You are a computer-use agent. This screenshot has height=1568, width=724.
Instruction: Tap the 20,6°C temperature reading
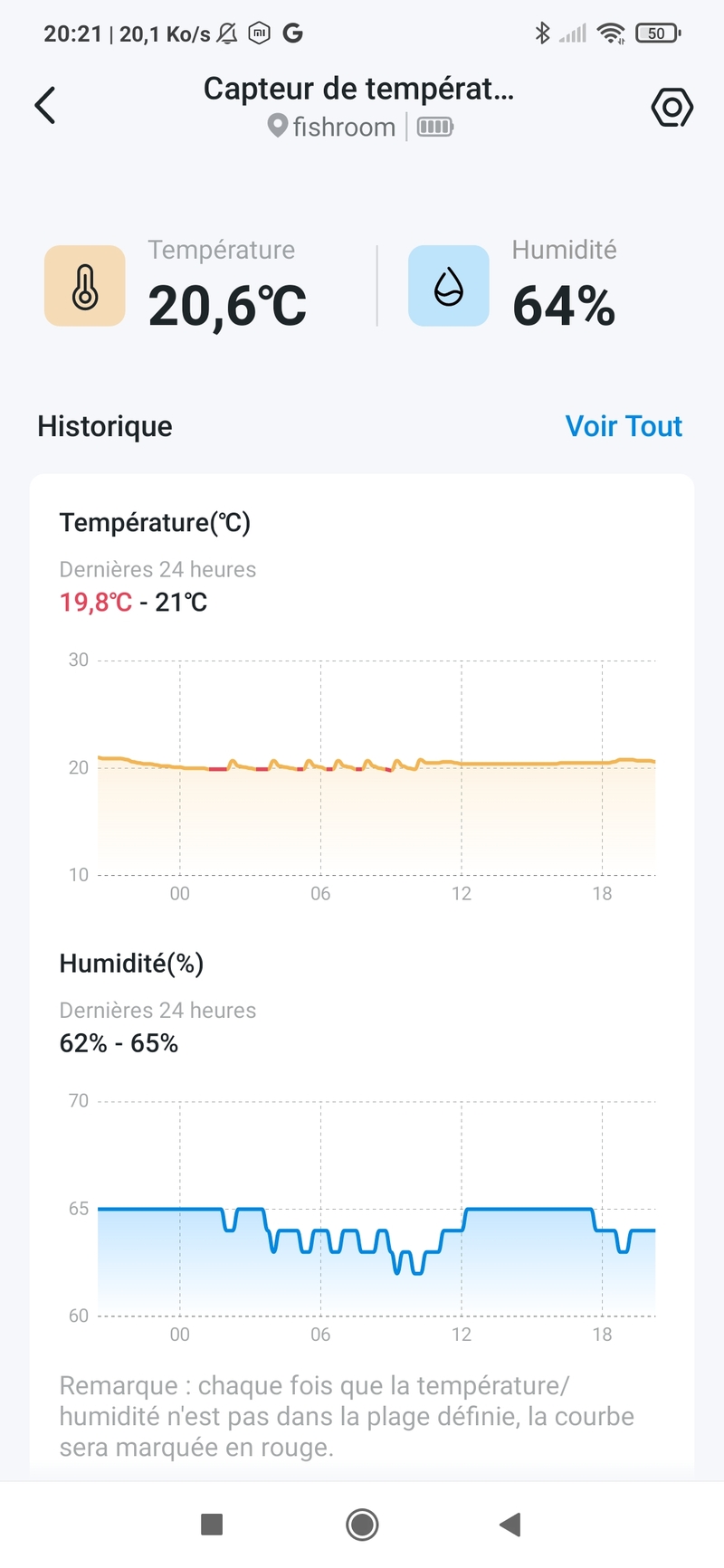227,306
